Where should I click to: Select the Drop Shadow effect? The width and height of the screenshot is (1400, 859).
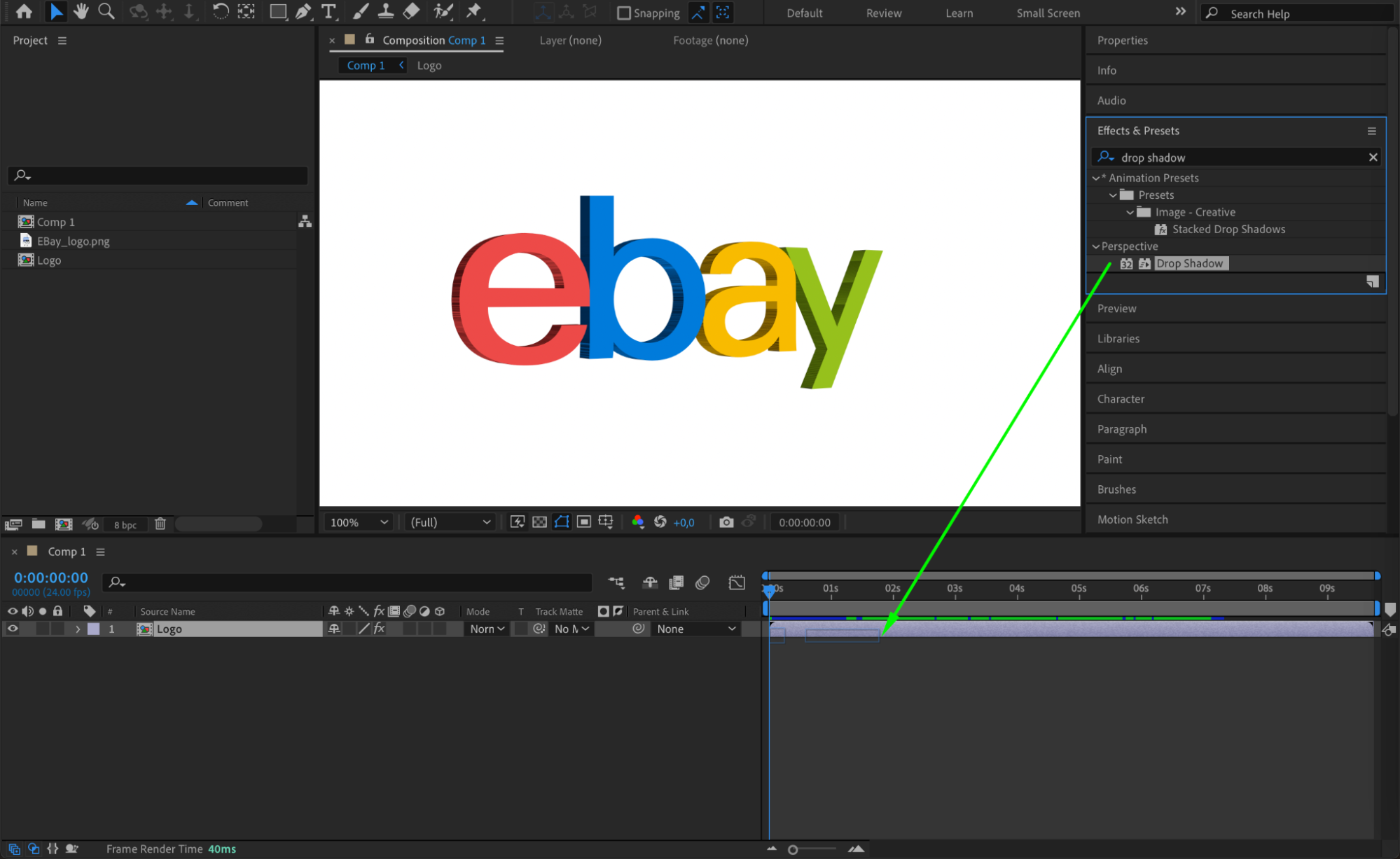coord(1189,263)
